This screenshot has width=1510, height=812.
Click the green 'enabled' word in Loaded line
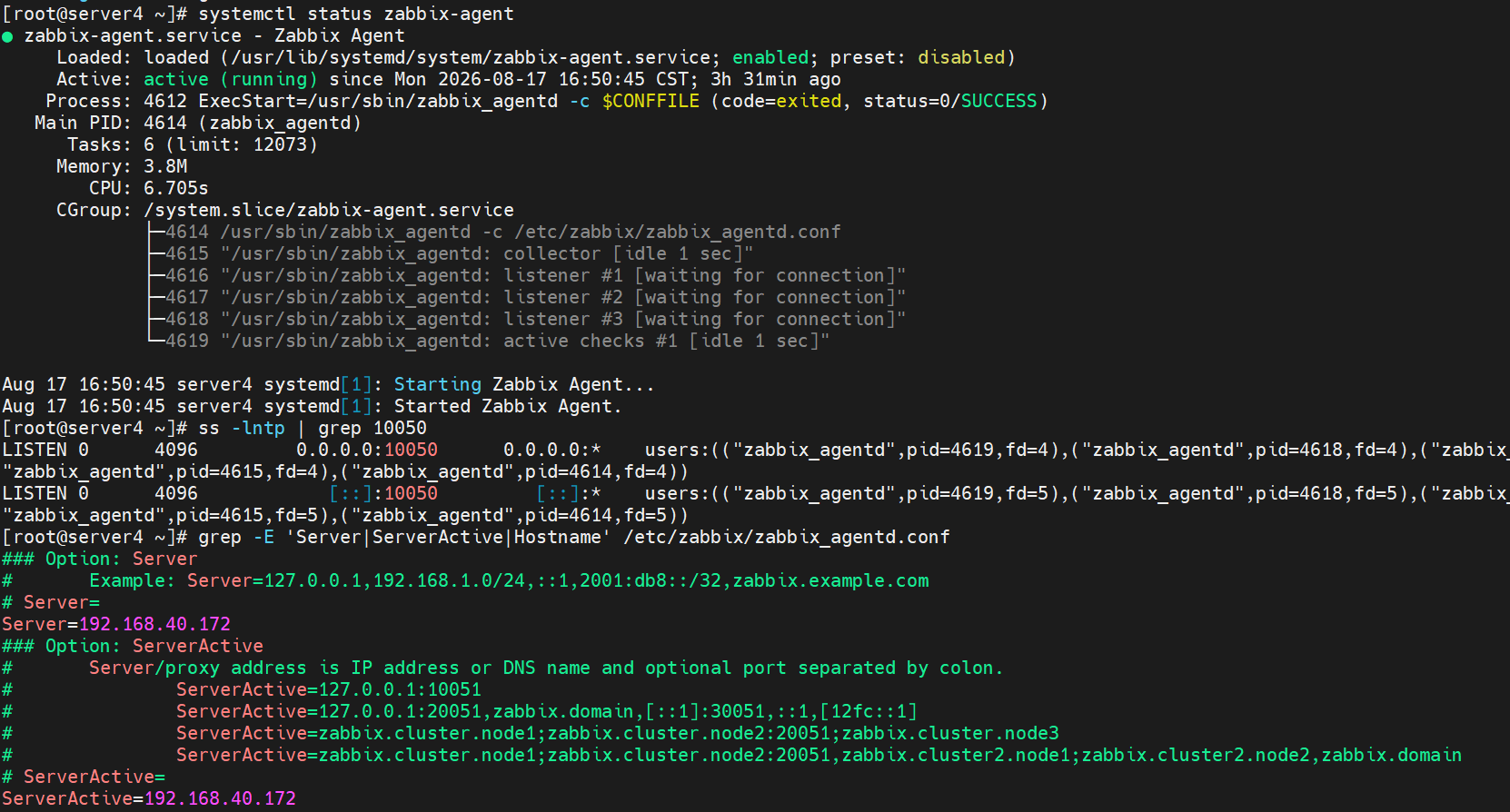coord(770,57)
